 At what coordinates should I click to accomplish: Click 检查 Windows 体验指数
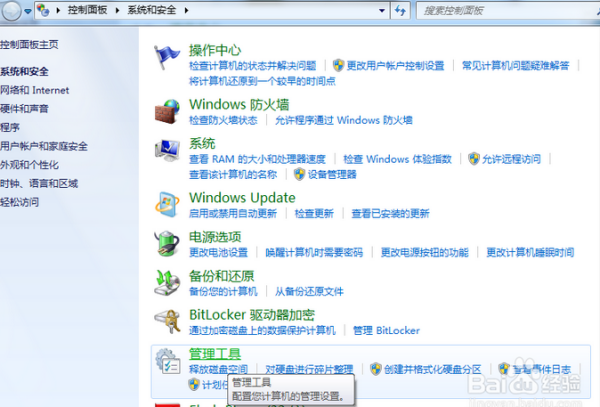click(397, 159)
